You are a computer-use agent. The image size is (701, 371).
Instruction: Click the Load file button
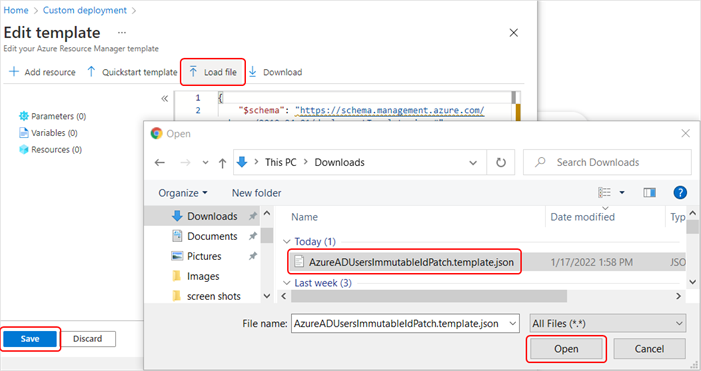click(213, 72)
